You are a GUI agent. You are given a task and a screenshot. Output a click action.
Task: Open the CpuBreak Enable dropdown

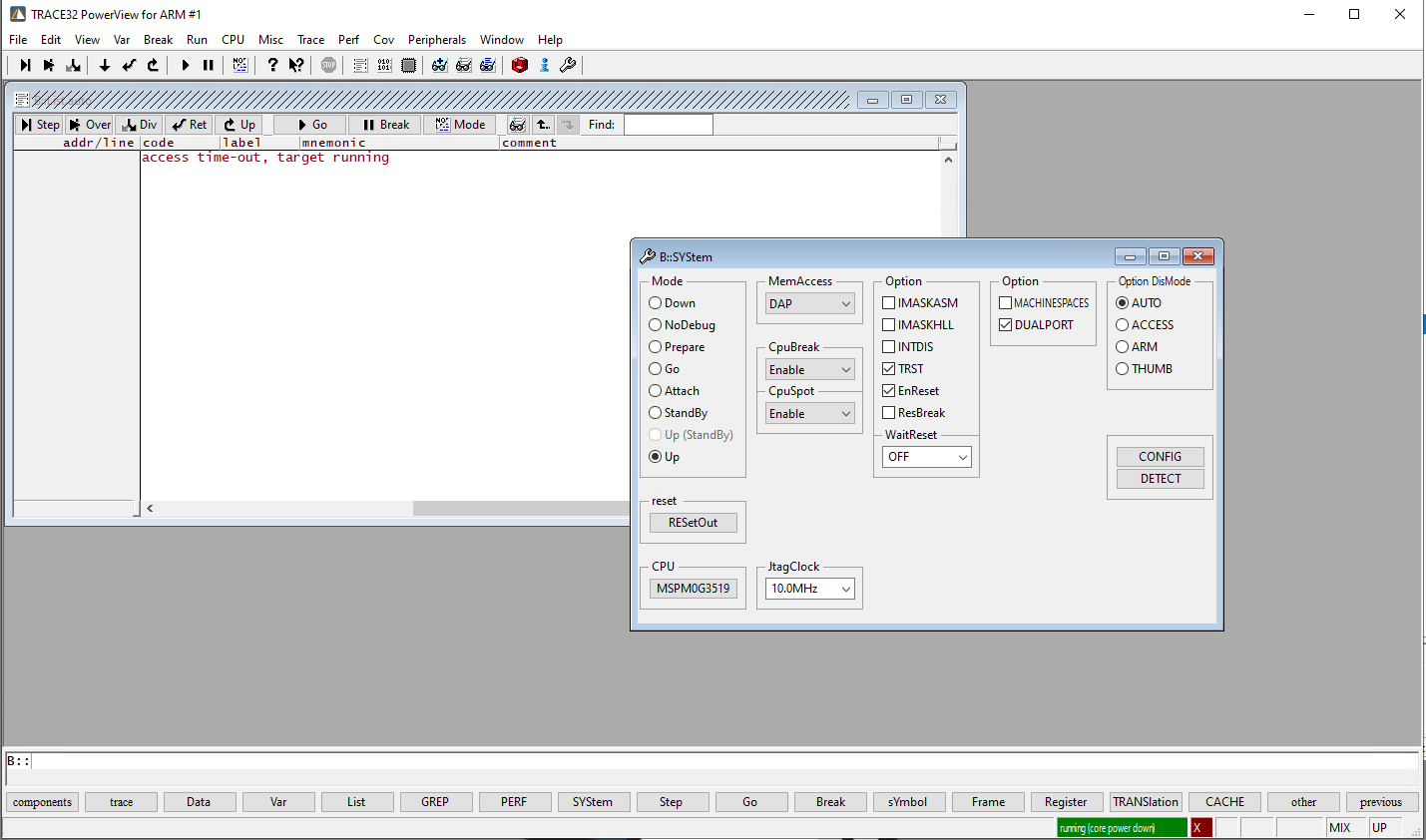click(x=809, y=370)
